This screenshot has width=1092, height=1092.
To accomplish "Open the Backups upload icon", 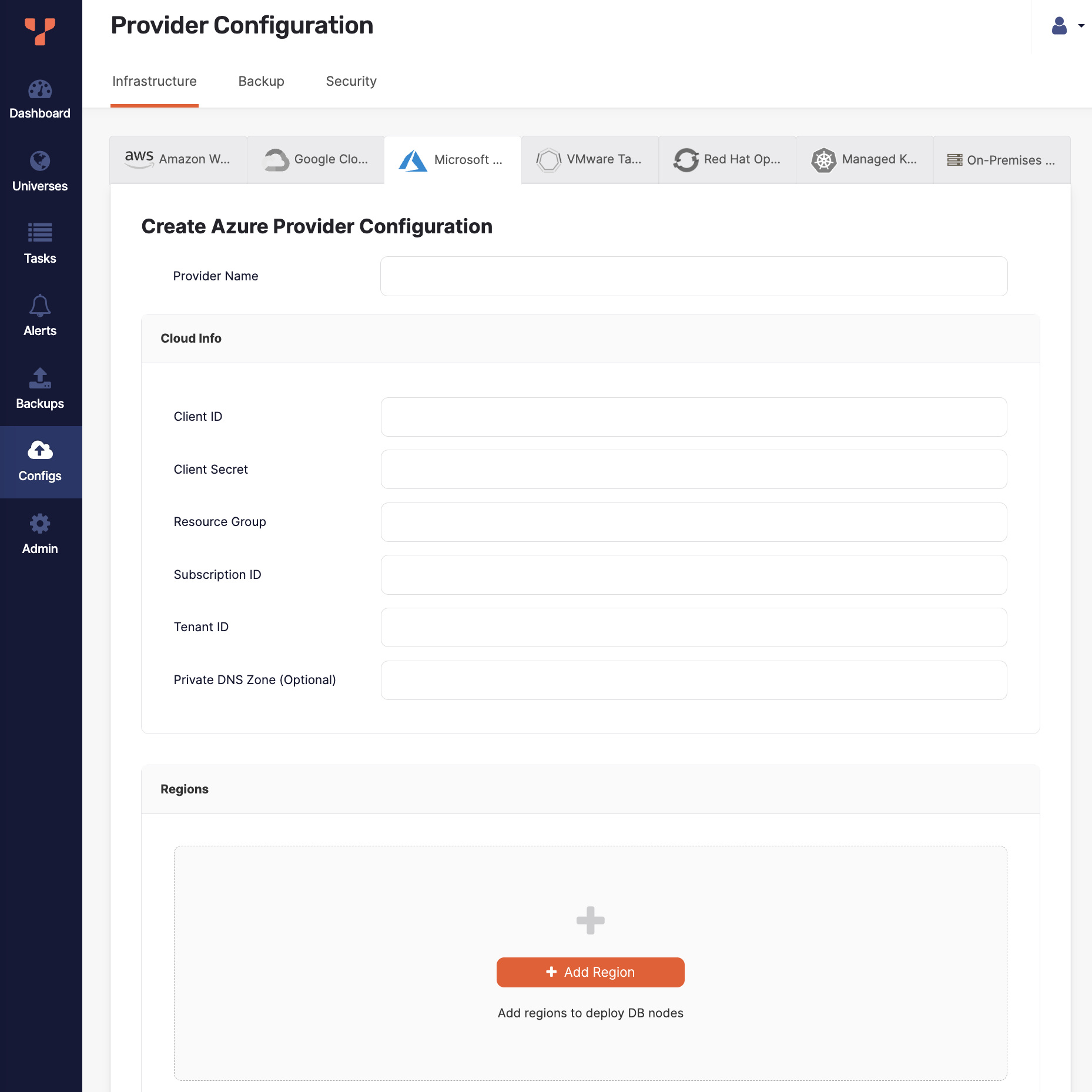I will [x=40, y=378].
